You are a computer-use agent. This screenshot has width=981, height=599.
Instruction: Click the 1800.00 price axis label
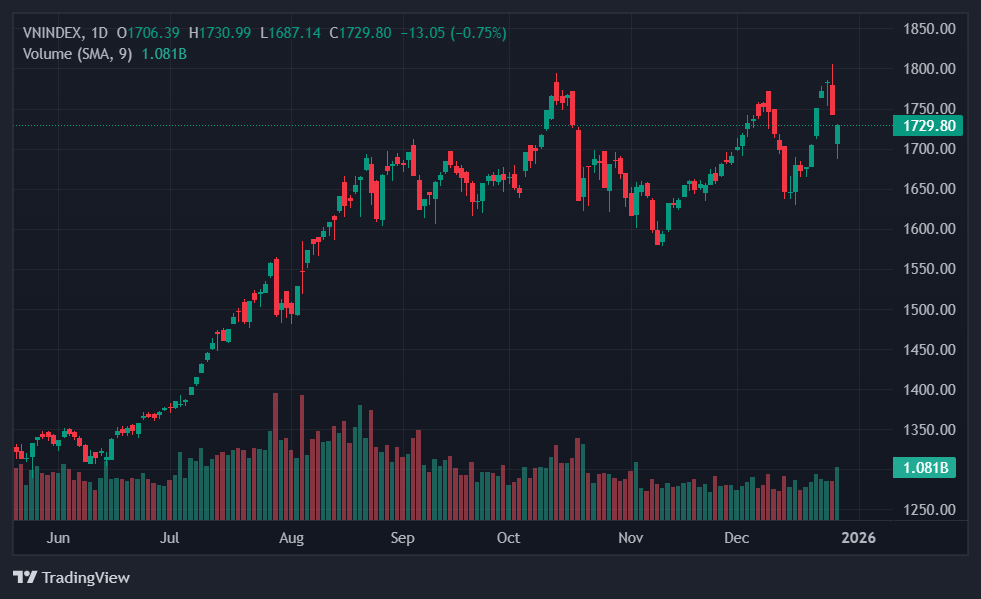(929, 69)
